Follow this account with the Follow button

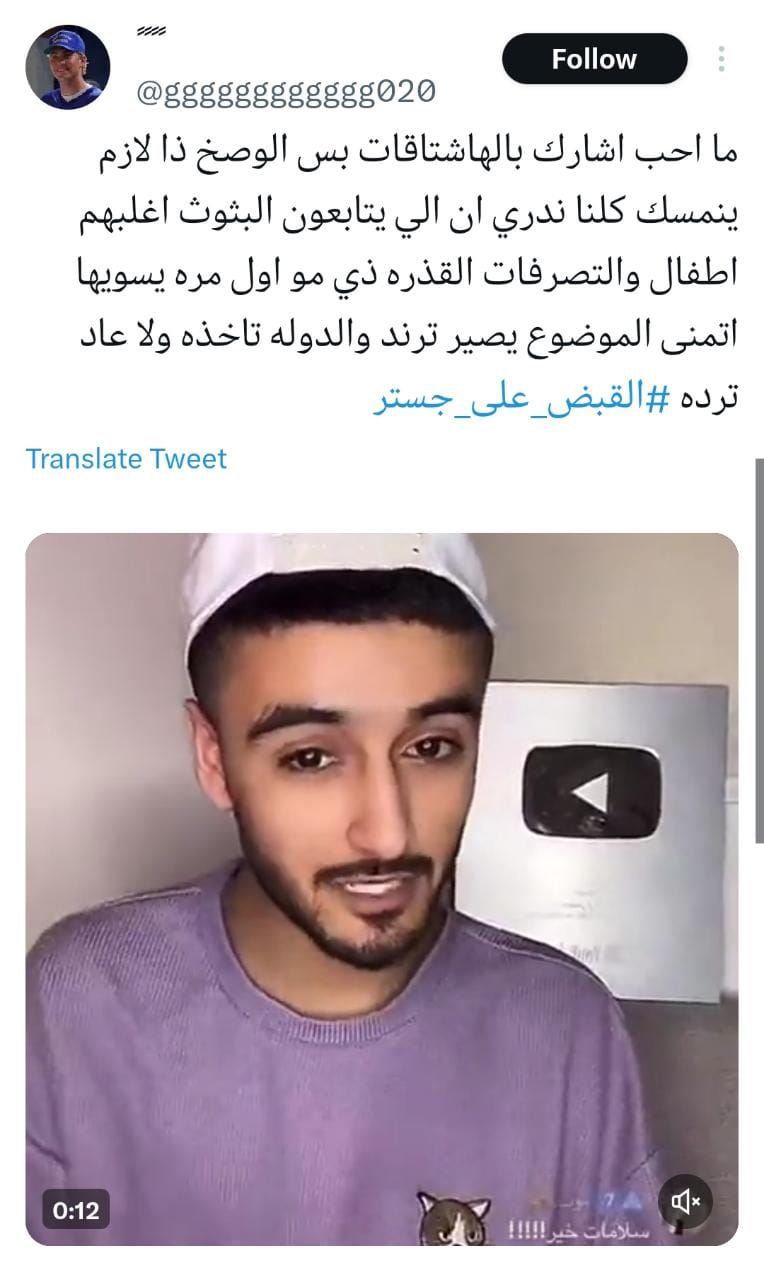594,59
